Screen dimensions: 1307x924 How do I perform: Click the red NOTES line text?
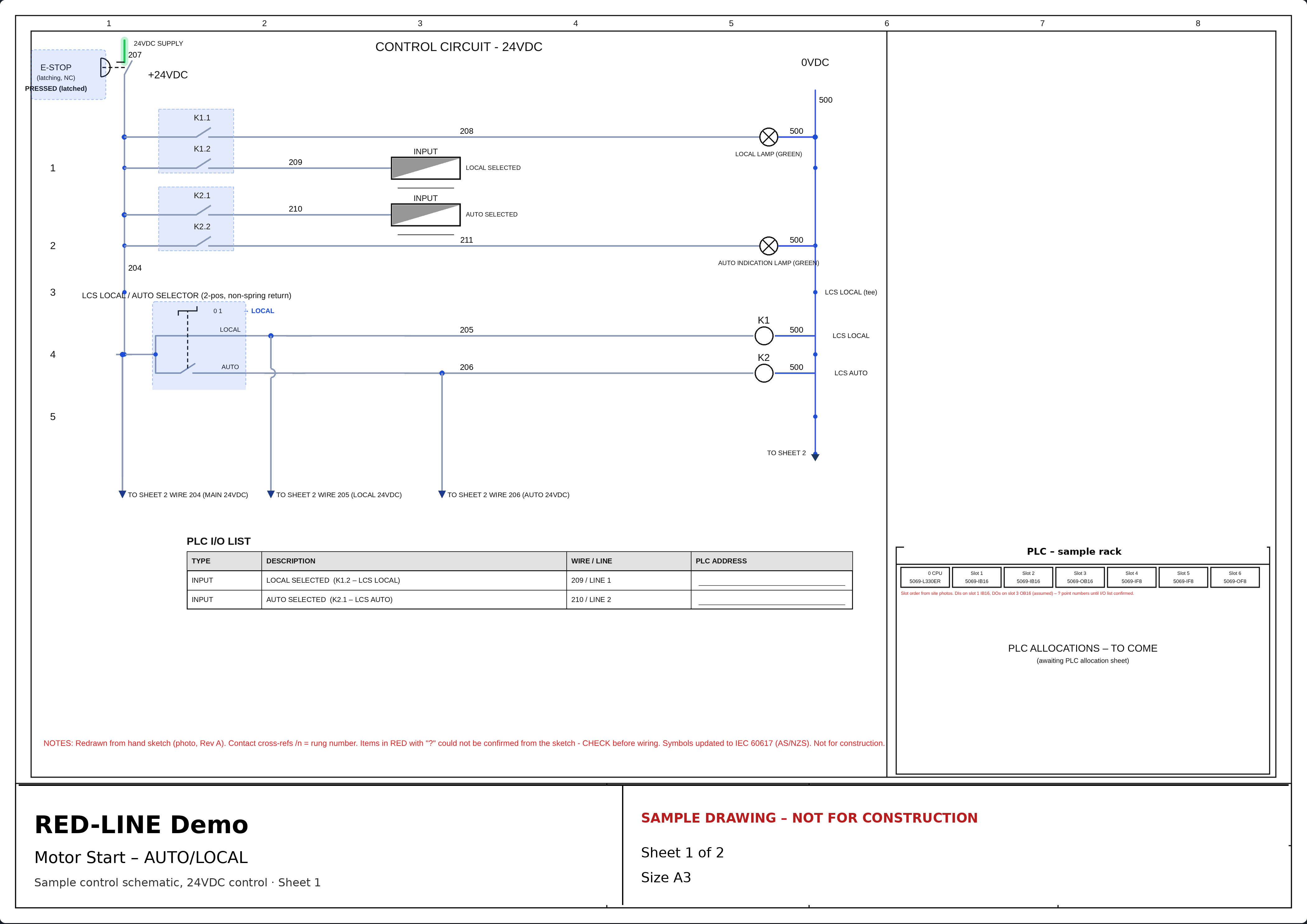464,743
